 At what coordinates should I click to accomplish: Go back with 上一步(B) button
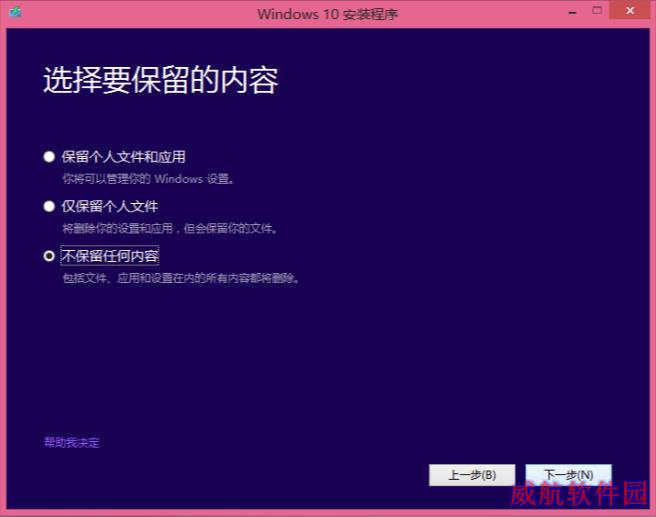[x=472, y=475]
